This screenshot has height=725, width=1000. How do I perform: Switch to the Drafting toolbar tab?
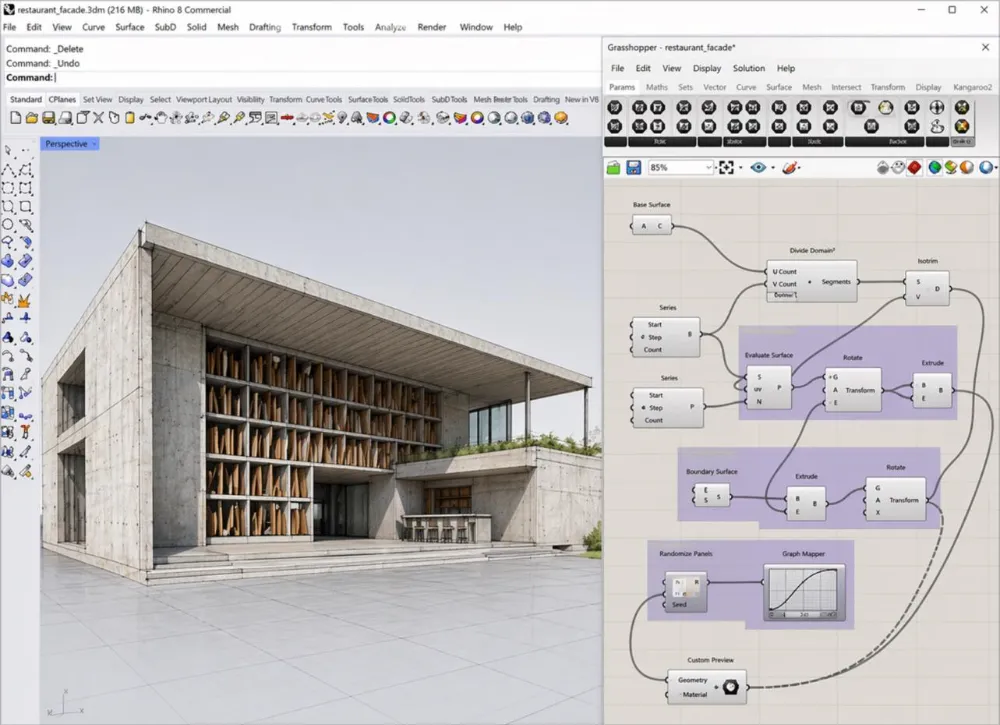click(546, 99)
